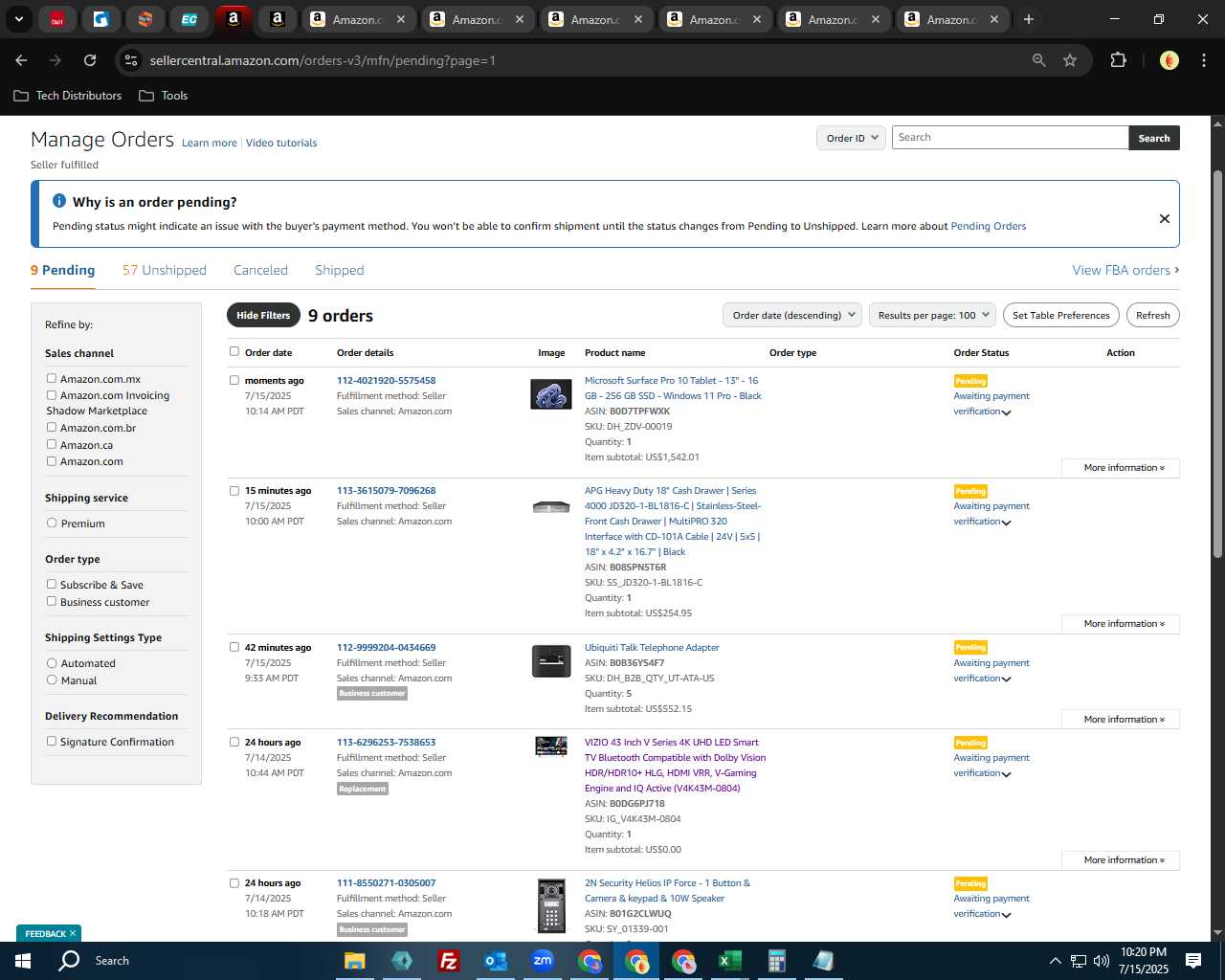Click the zoom magnifier icon in address bar
1225x980 pixels.
(x=1039, y=60)
